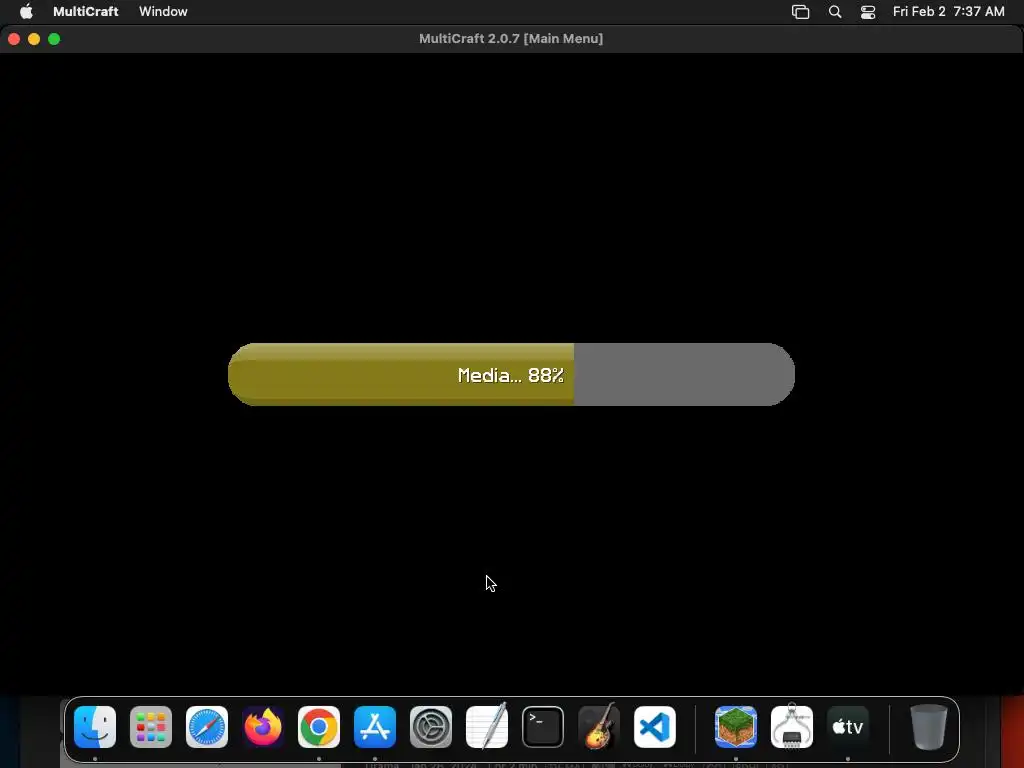Open Apple TV from the Dock

click(x=848, y=727)
